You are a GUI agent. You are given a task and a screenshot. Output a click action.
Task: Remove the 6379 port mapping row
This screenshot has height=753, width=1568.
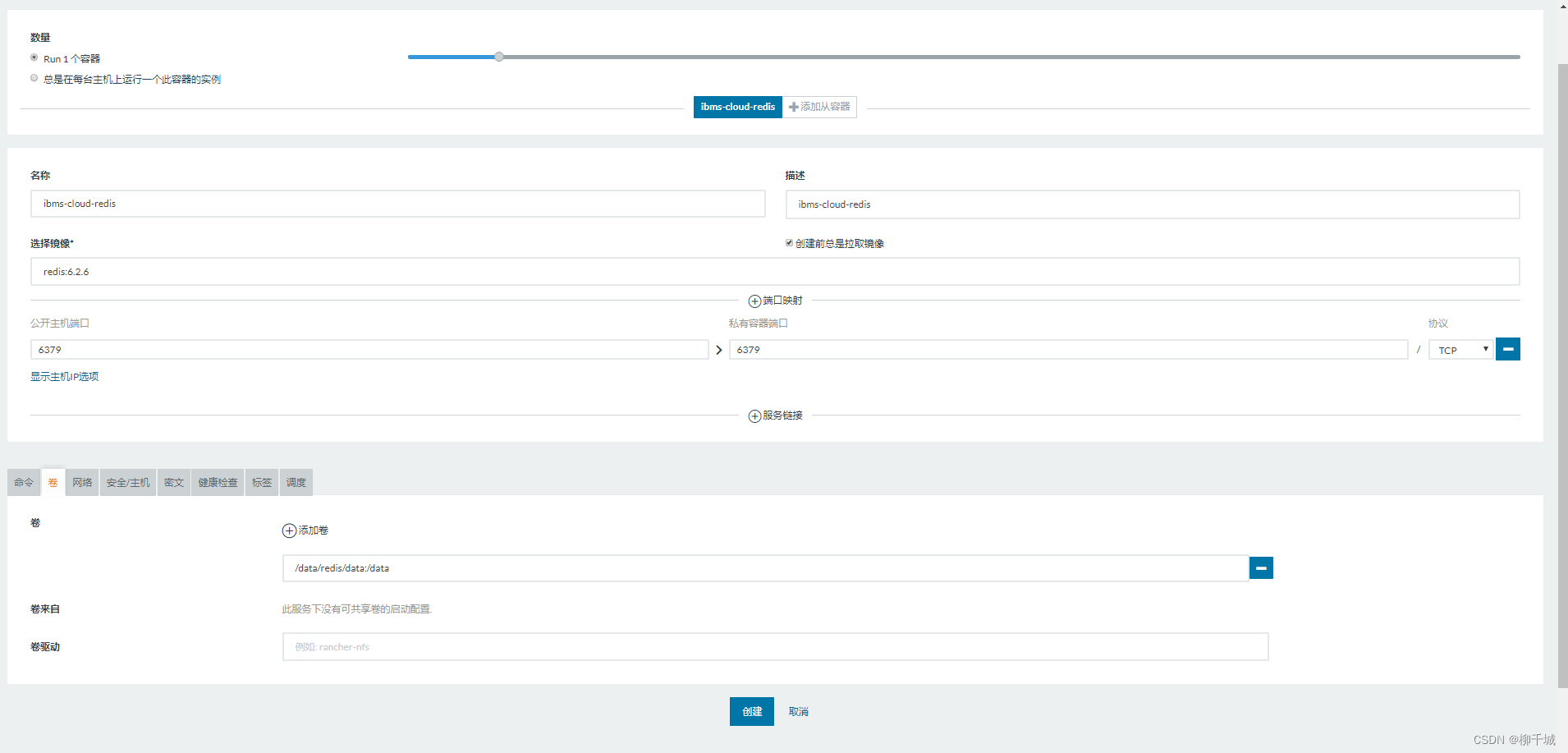[1508, 349]
